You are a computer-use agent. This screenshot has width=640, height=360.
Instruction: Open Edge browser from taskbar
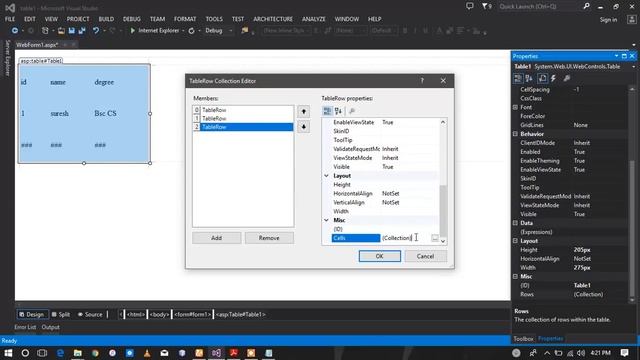coord(60,353)
